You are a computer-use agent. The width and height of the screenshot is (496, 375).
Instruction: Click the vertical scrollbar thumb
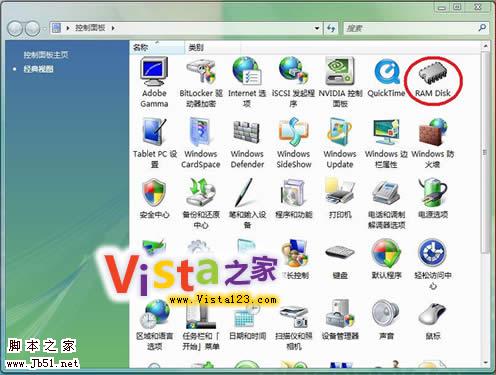[x=485, y=152]
